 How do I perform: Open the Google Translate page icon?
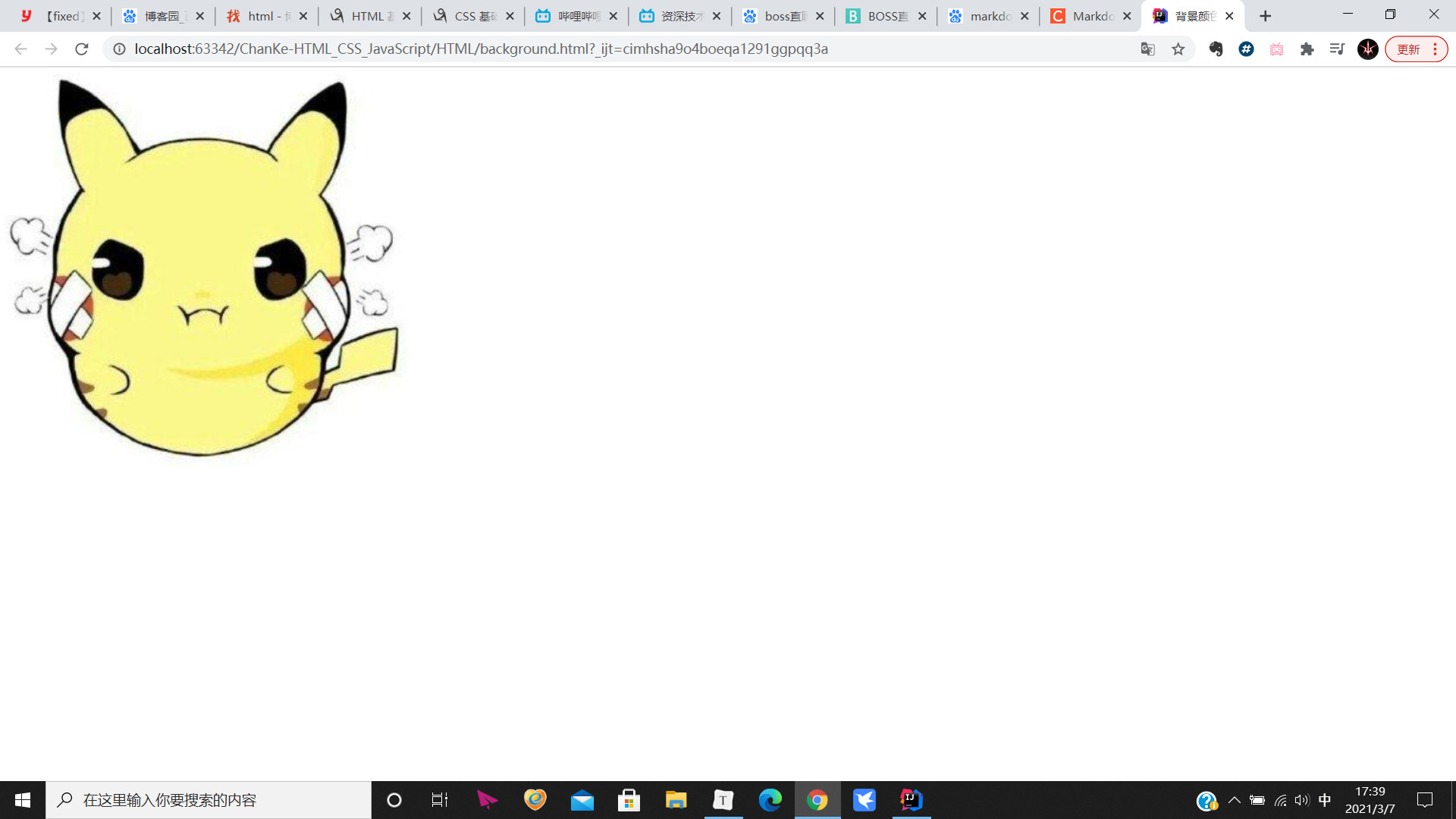pyautogui.click(x=1147, y=49)
